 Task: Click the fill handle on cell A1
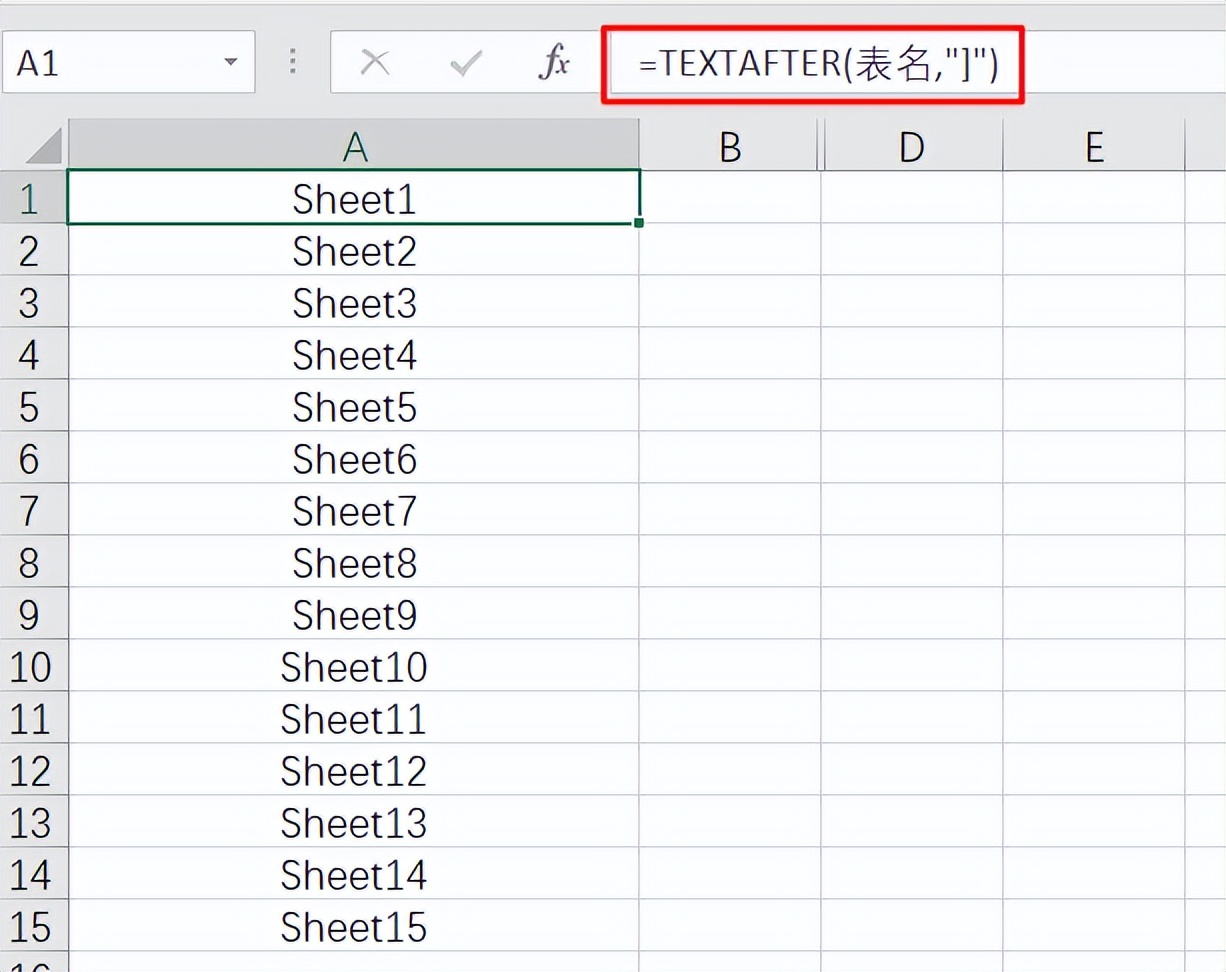[638, 222]
